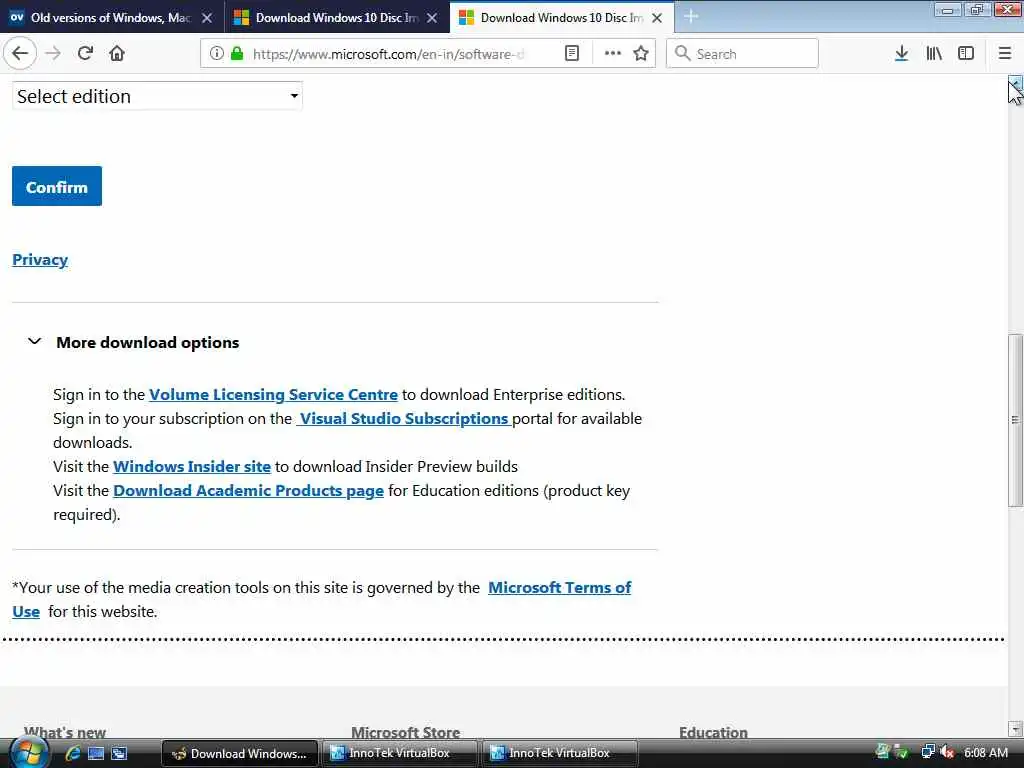Image resolution: width=1024 pixels, height=768 pixels.
Task: Open the downloads arrow panel
Action: click(x=901, y=54)
